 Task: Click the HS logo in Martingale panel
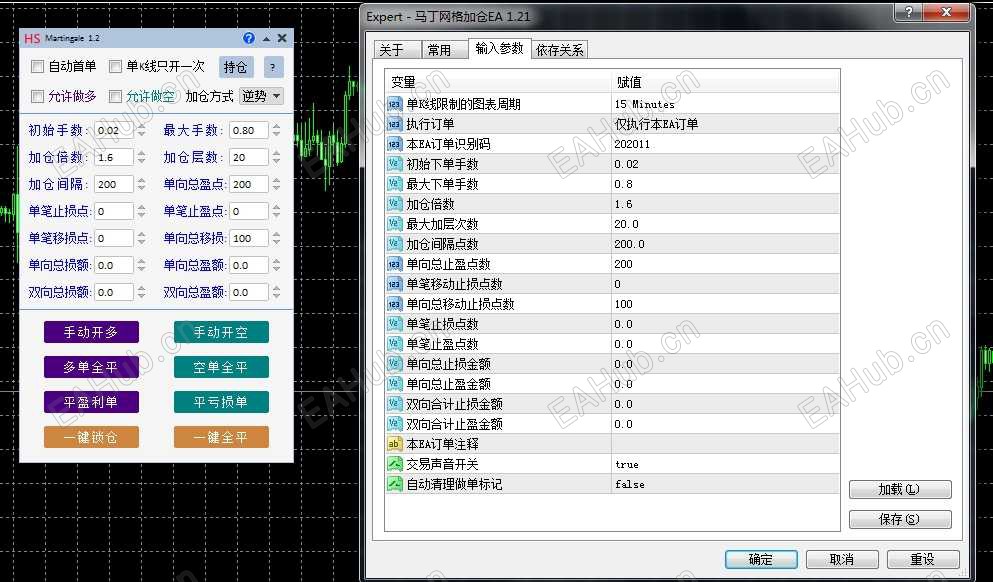pos(32,39)
